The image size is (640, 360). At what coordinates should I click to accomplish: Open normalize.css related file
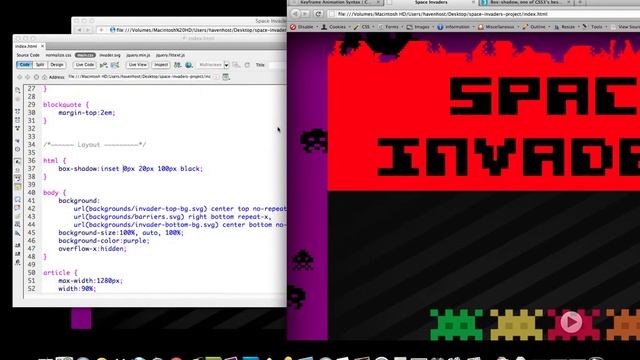tap(58, 55)
